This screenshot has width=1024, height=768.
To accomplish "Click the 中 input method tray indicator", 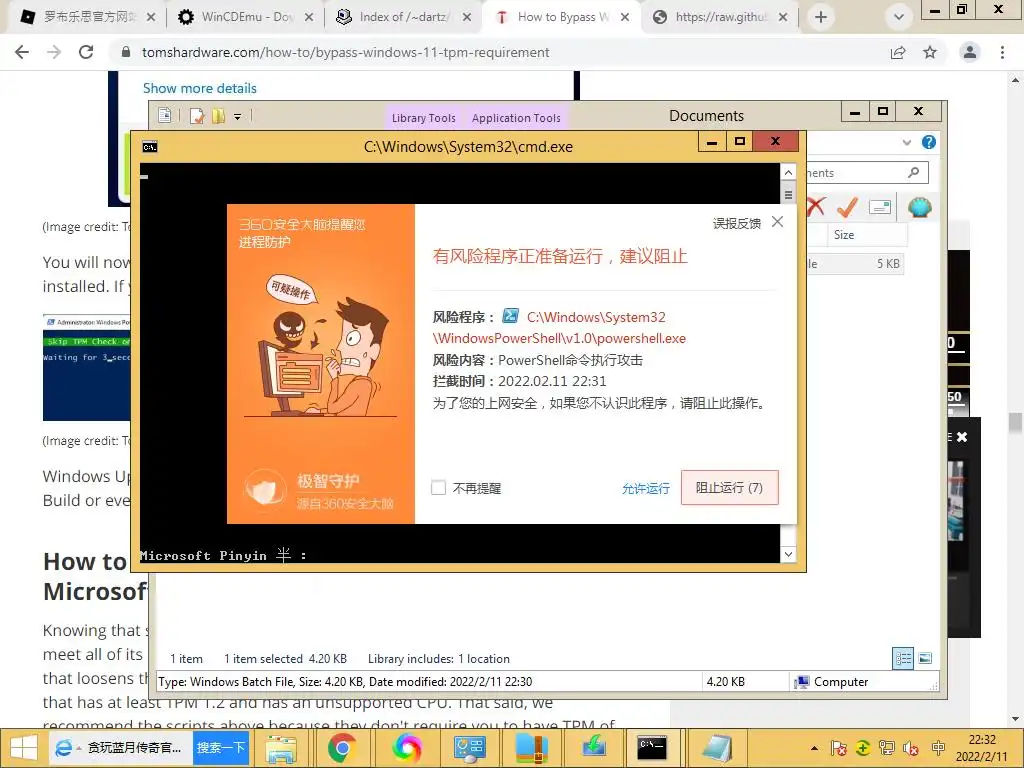I will coord(938,748).
